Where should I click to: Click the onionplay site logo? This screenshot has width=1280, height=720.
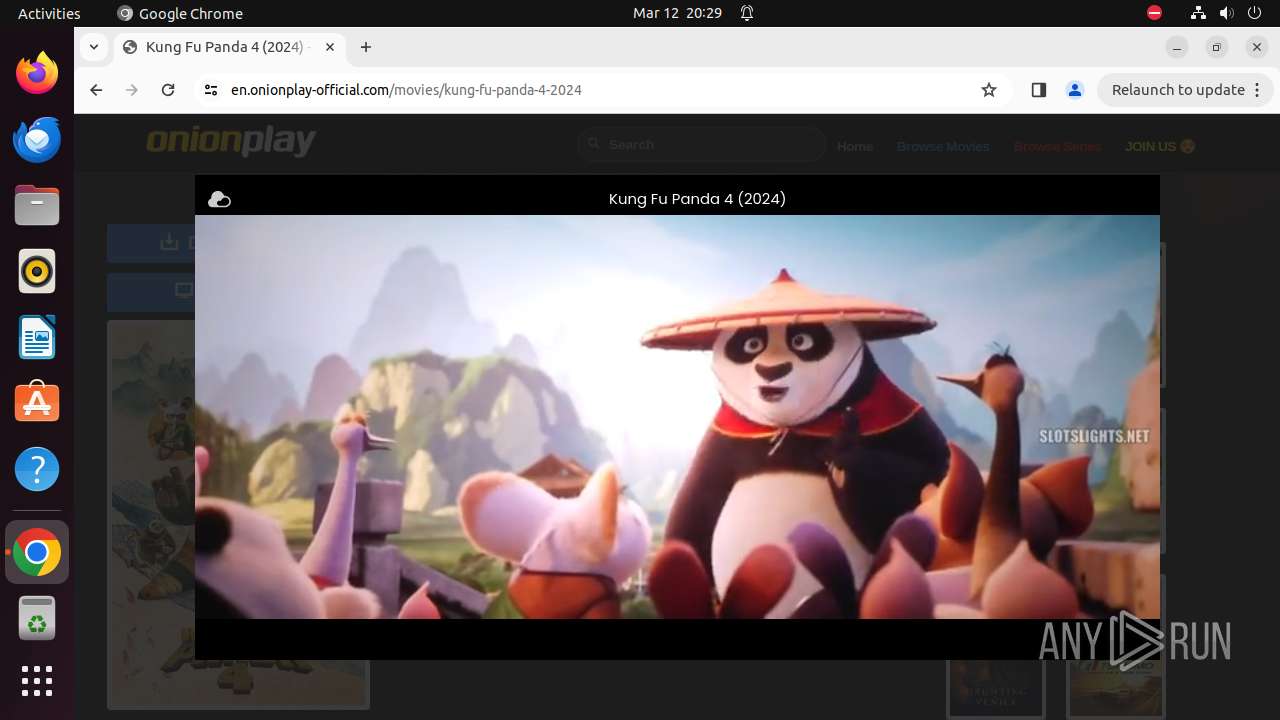point(231,142)
